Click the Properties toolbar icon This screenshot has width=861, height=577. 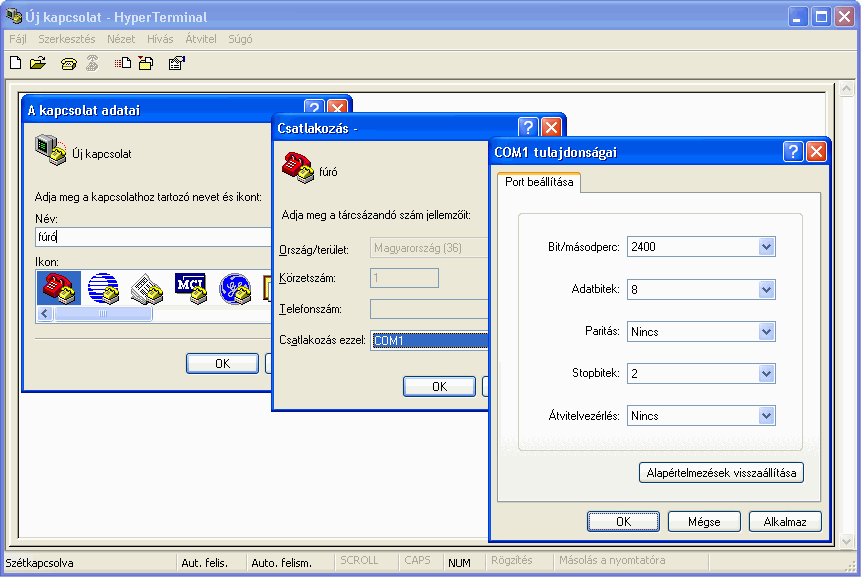176,63
